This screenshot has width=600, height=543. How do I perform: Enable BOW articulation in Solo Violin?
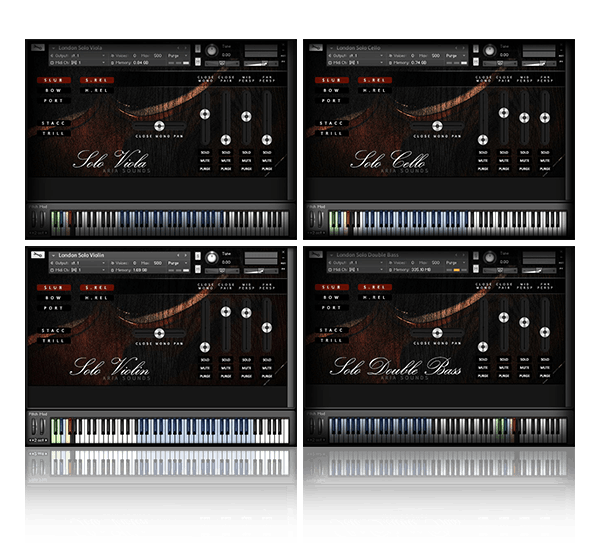54,298
